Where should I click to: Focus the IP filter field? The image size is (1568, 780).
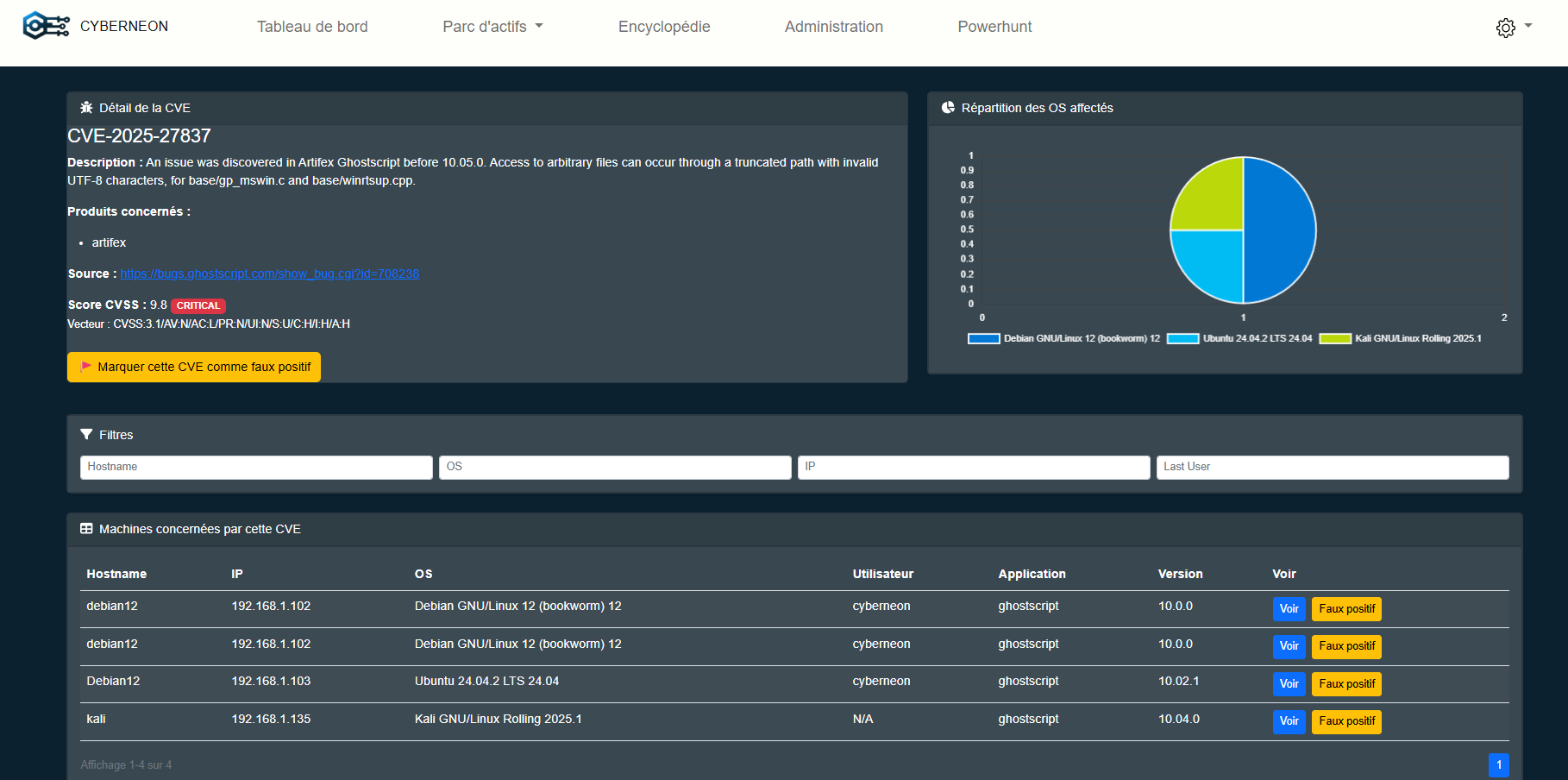point(974,467)
